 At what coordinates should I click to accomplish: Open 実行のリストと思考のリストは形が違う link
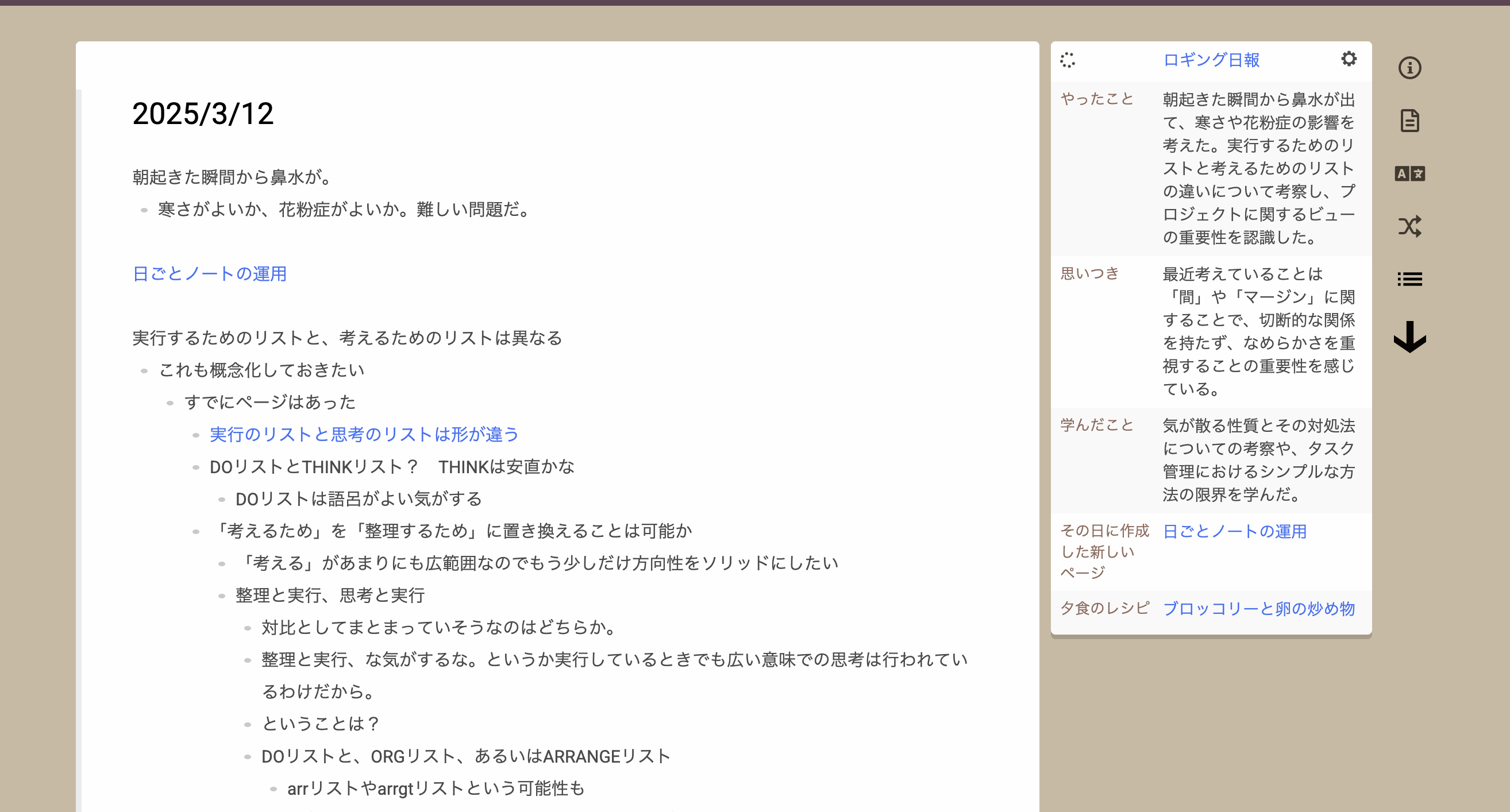point(364,434)
